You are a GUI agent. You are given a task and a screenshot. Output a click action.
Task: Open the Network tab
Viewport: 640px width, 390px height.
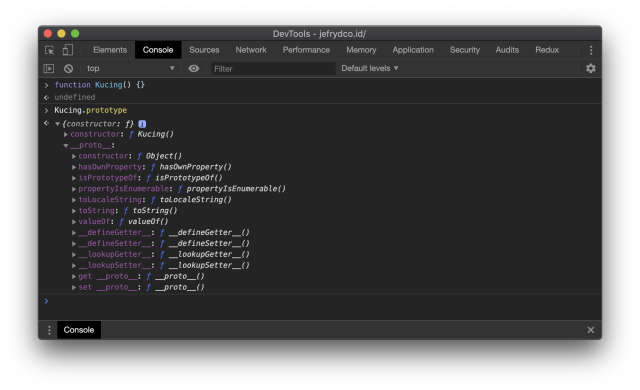tap(251, 50)
